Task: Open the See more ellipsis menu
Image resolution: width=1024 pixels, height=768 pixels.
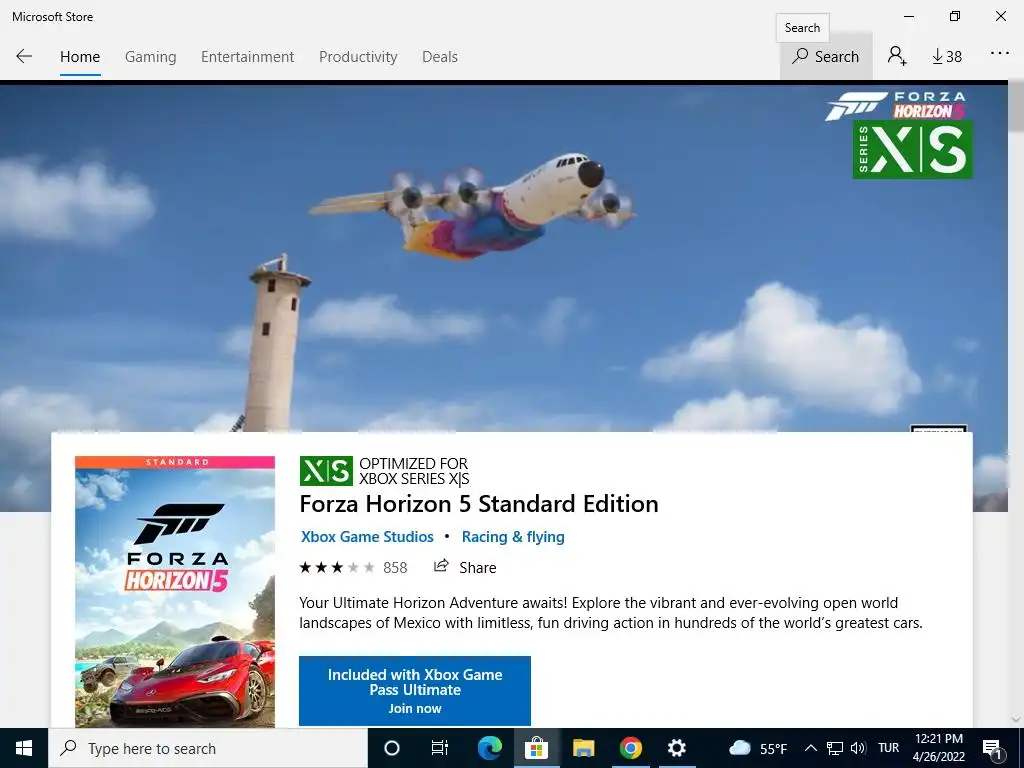Action: pyautogui.click(x=1000, y=54)
